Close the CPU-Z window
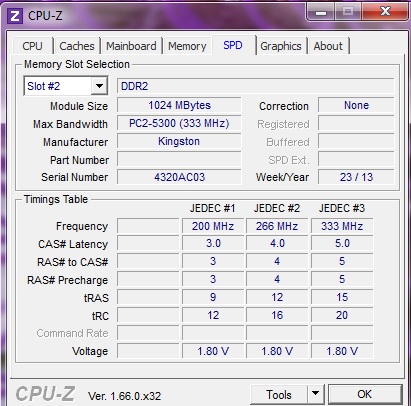 385,12
